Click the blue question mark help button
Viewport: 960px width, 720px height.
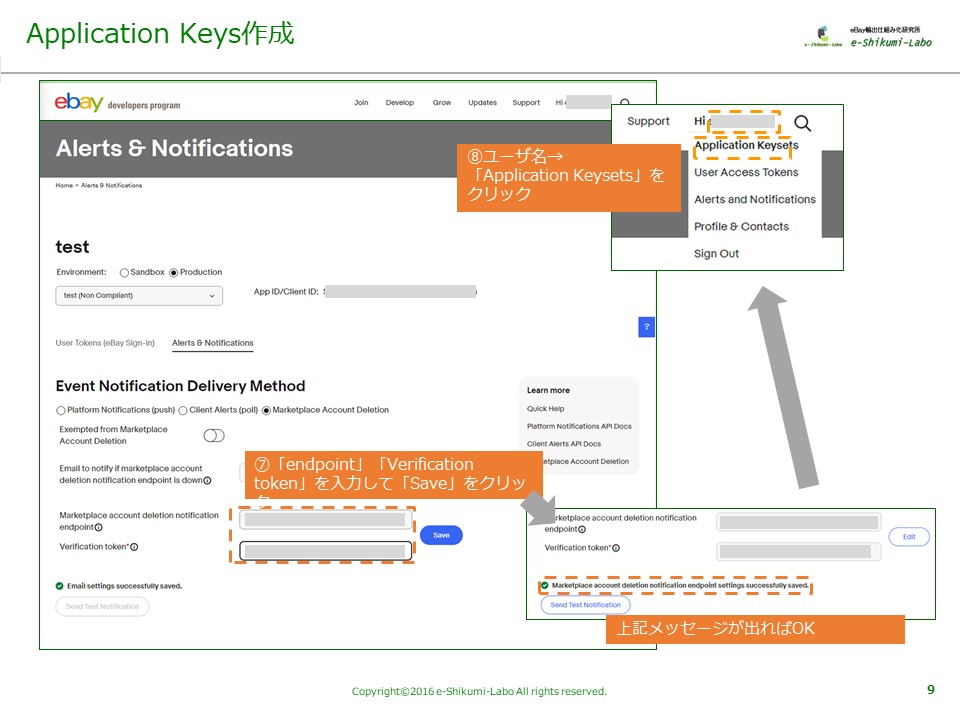646,327
